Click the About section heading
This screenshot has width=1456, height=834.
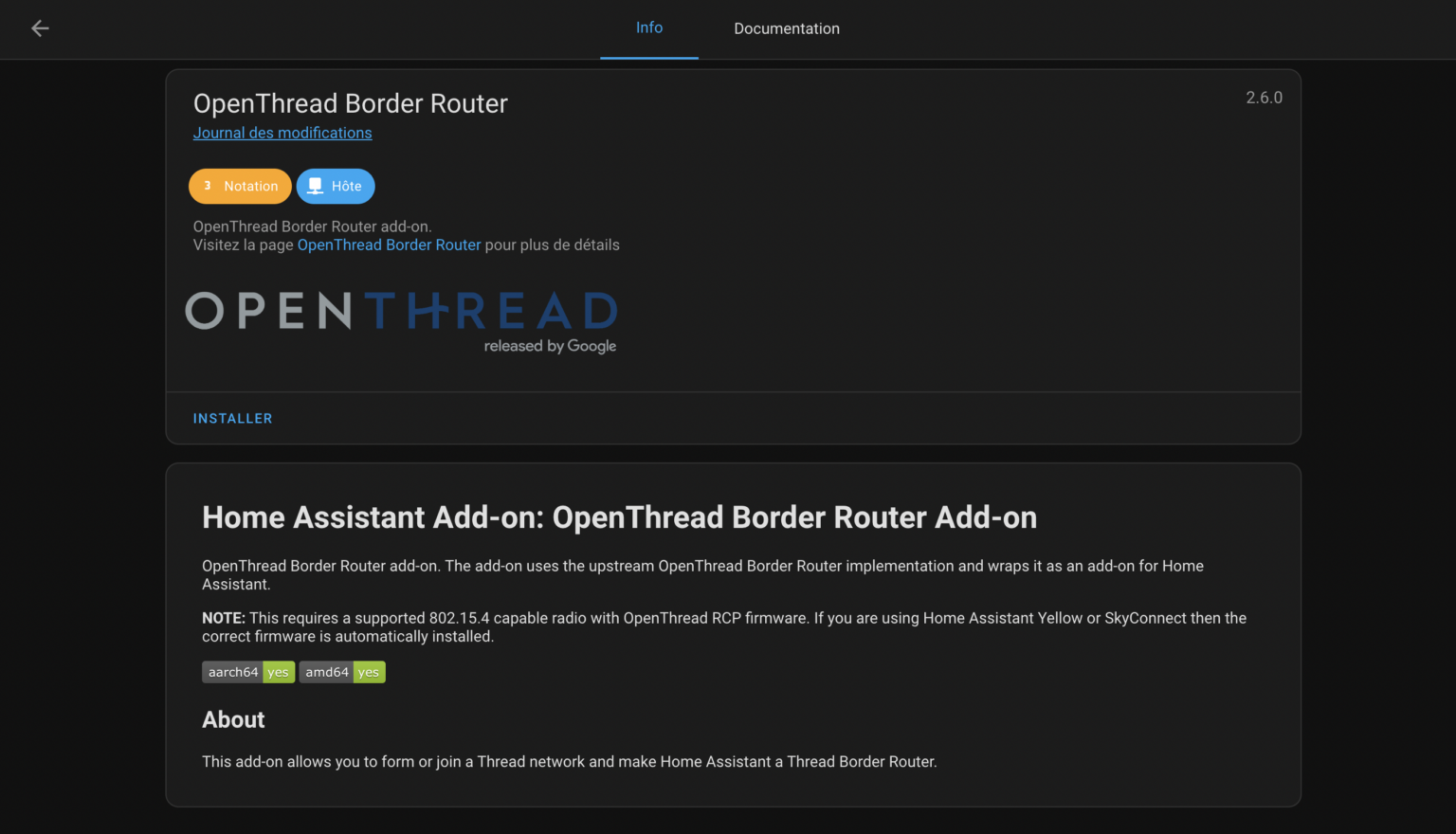[x=233, y=719]
